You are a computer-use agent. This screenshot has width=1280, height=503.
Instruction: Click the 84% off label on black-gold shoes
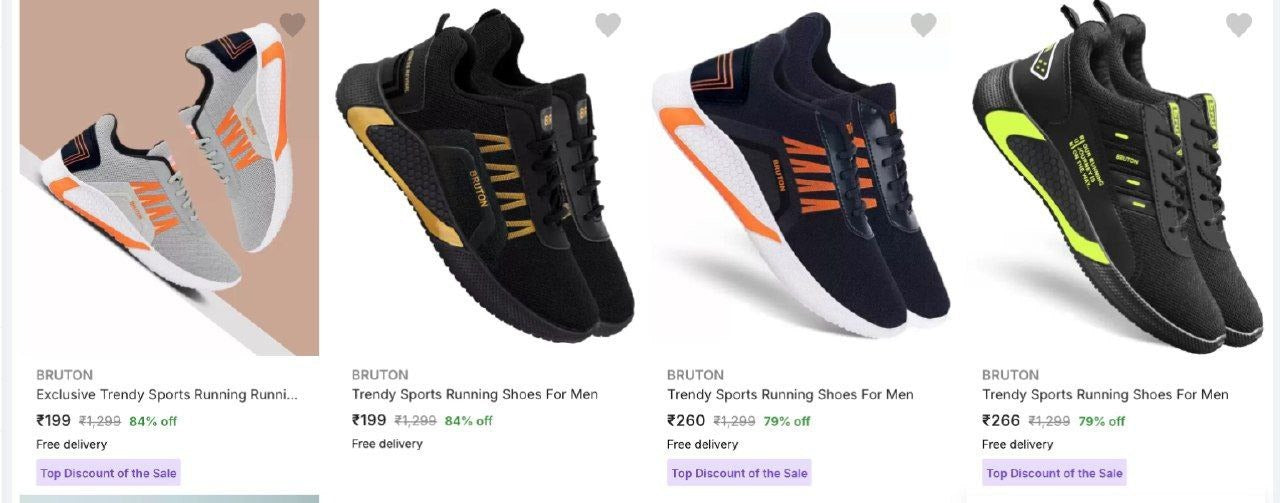(468, 421)
